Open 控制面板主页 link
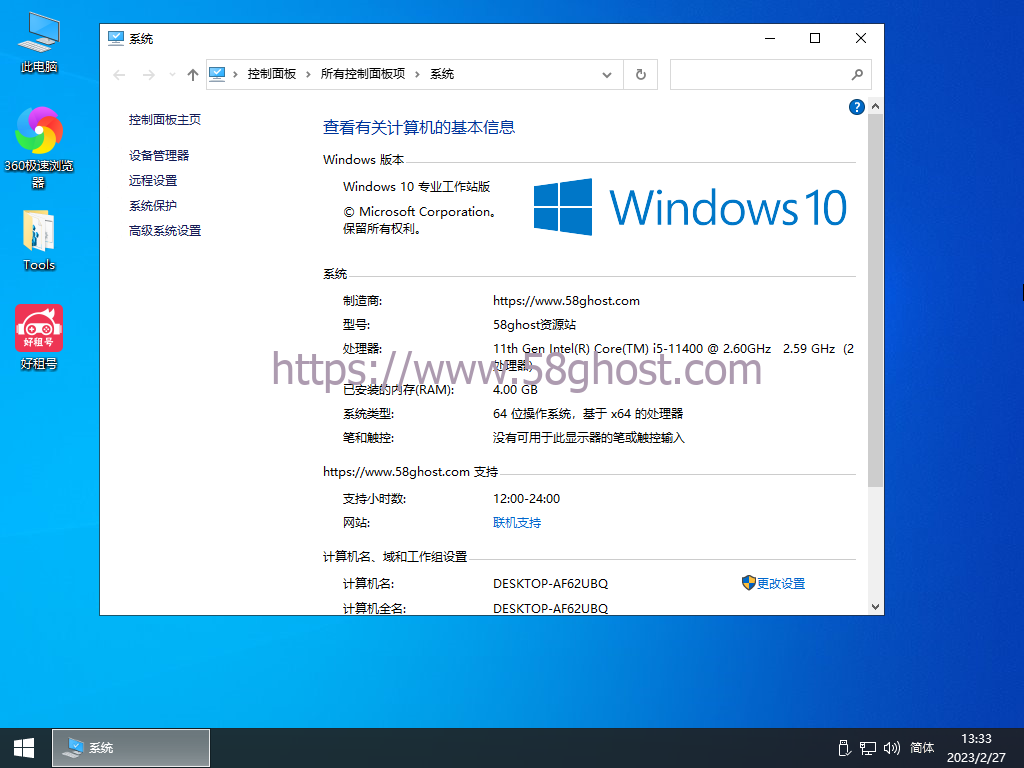The image size is (1024, 768). (x=165, y=120)
